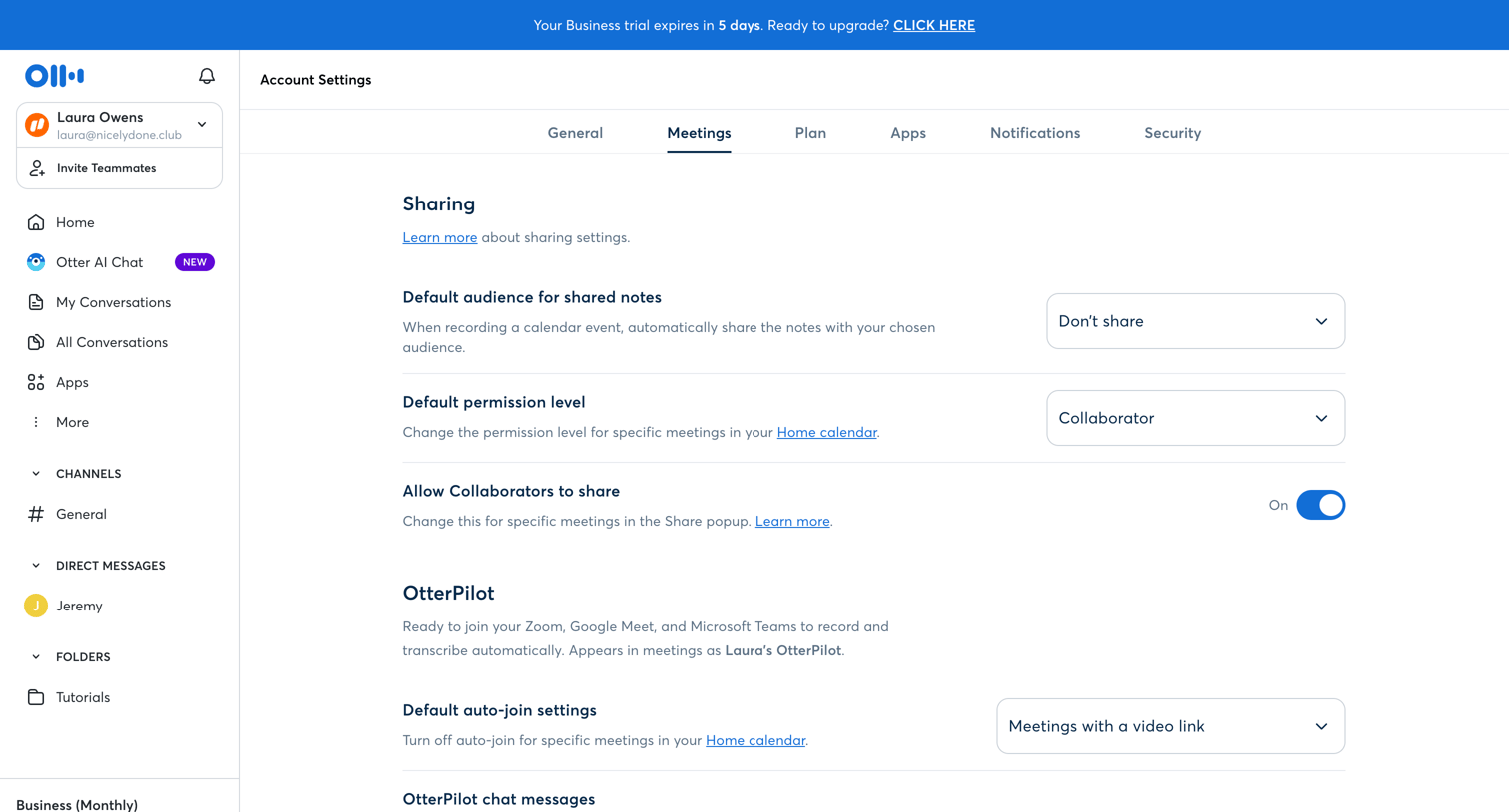The height and width of the screenshot is (812, 1509).
Task: Collapse the Folders section
Action: (36, 657)
